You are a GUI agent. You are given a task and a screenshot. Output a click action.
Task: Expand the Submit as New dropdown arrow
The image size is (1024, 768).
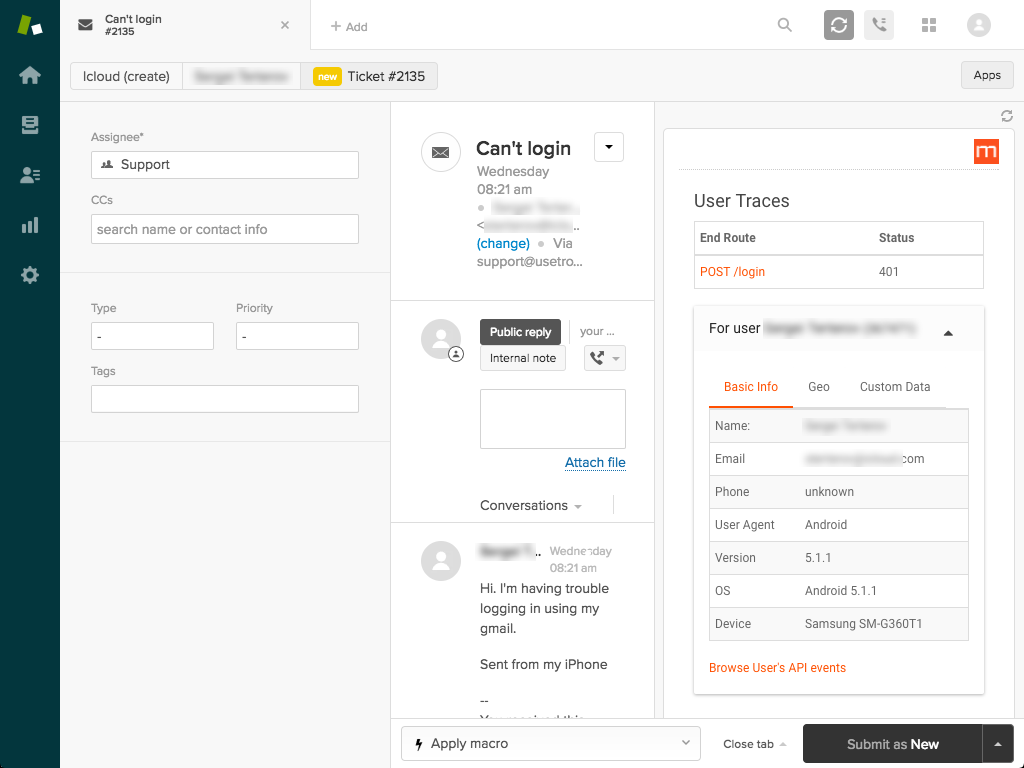click(998, 744)
